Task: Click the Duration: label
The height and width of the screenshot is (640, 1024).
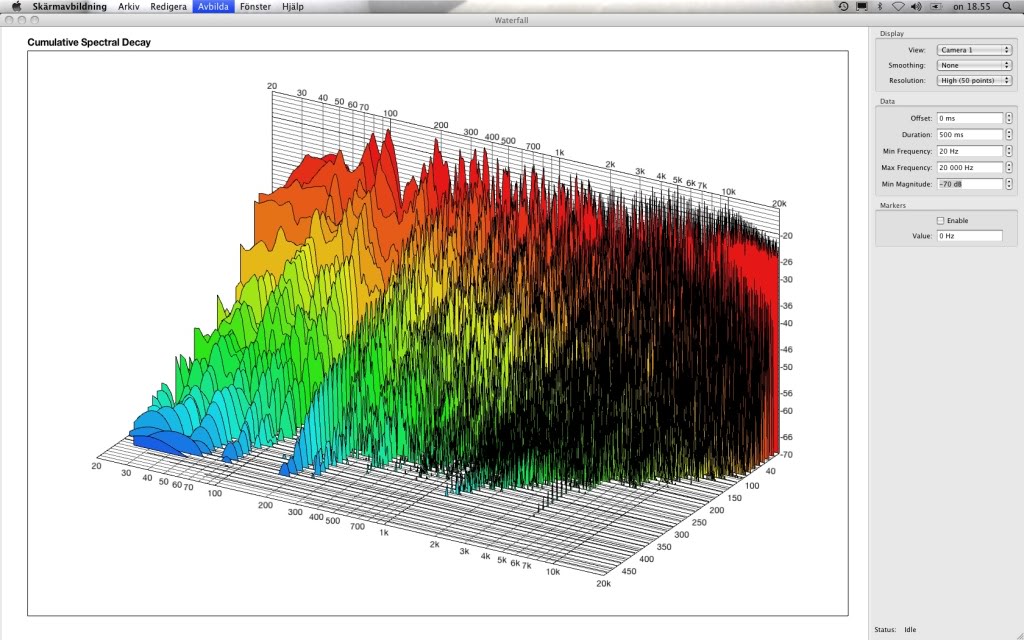Action: pos(918,135)
